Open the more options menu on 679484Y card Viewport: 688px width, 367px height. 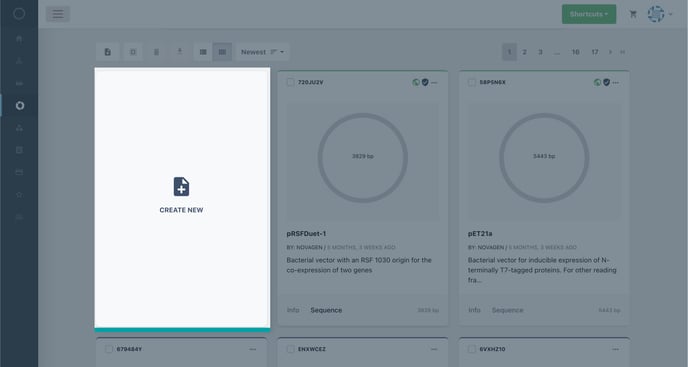(253, 349)
